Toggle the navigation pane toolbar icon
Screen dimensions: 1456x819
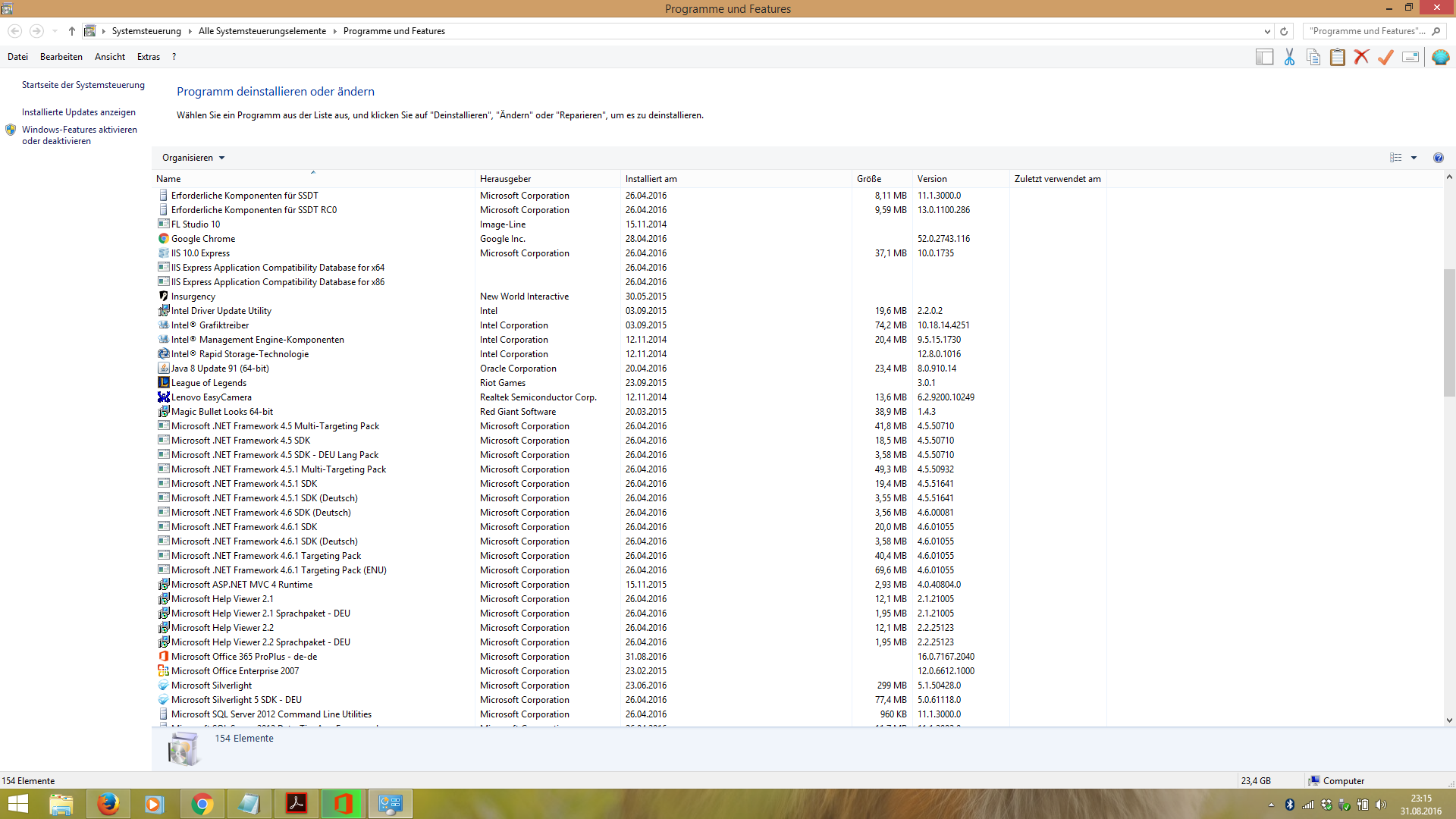[x=1264, y=57]
